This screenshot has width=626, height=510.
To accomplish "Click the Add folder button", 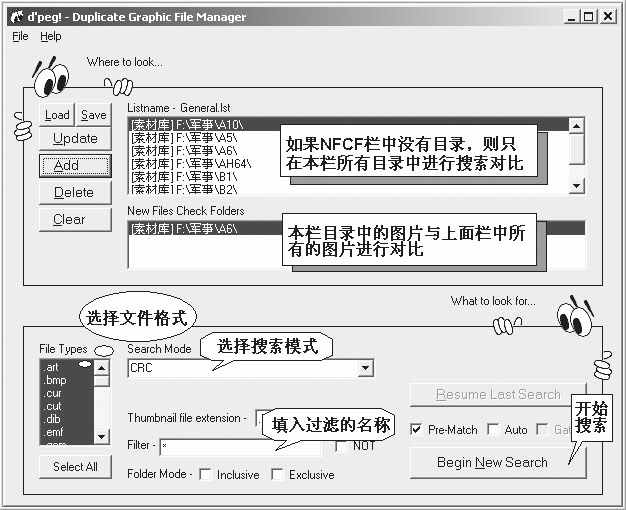I will coord(75,165).
